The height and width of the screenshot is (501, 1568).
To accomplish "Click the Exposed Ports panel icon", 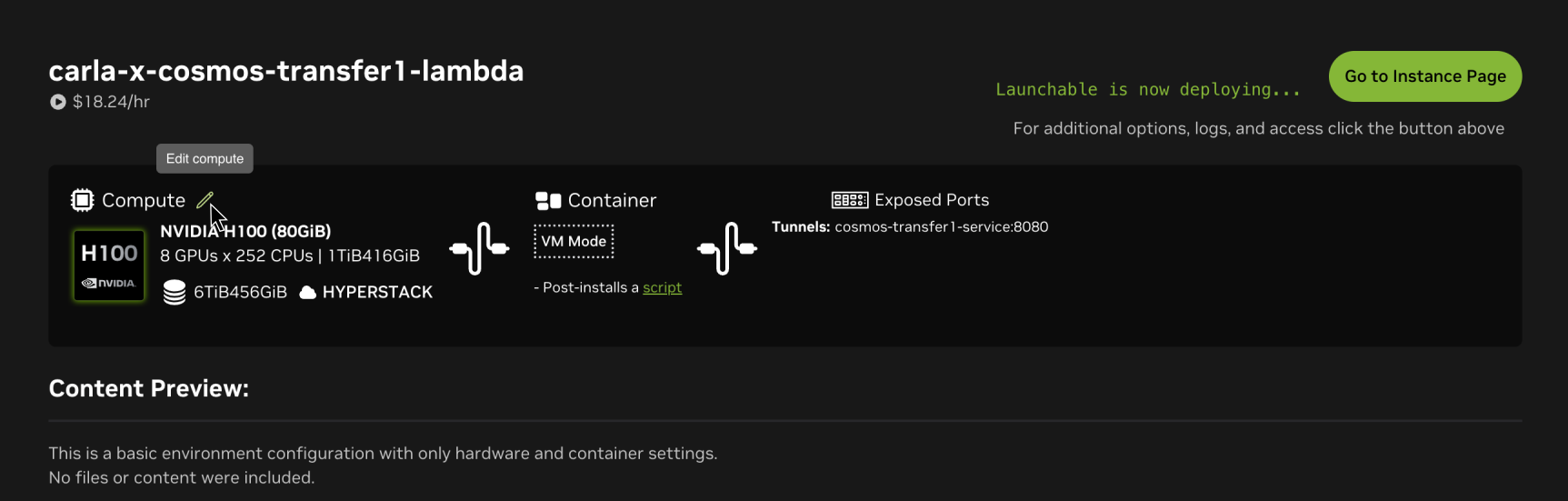I will pos(850,200).
